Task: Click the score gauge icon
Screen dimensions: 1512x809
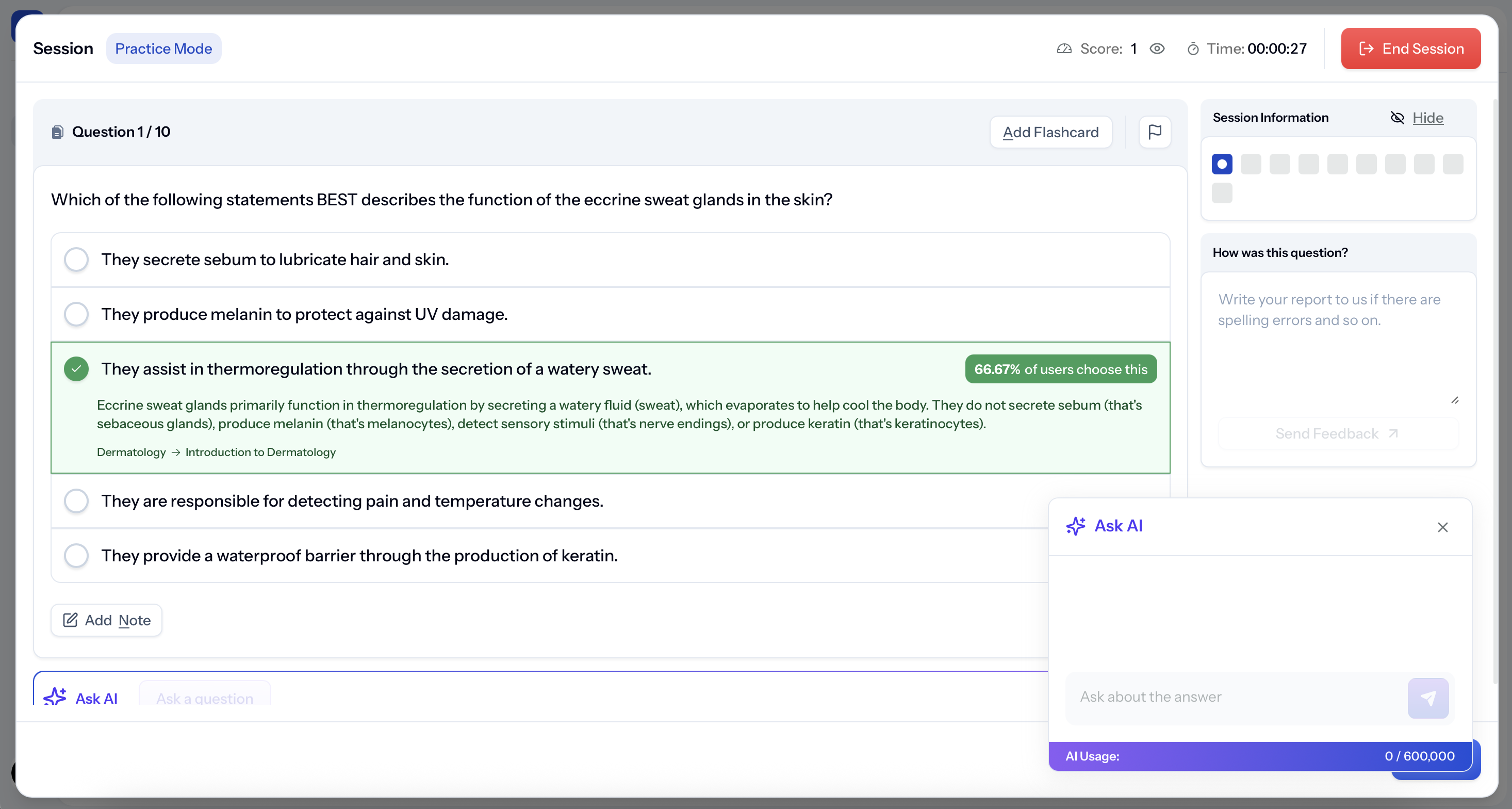Action: pos(1064,48)
